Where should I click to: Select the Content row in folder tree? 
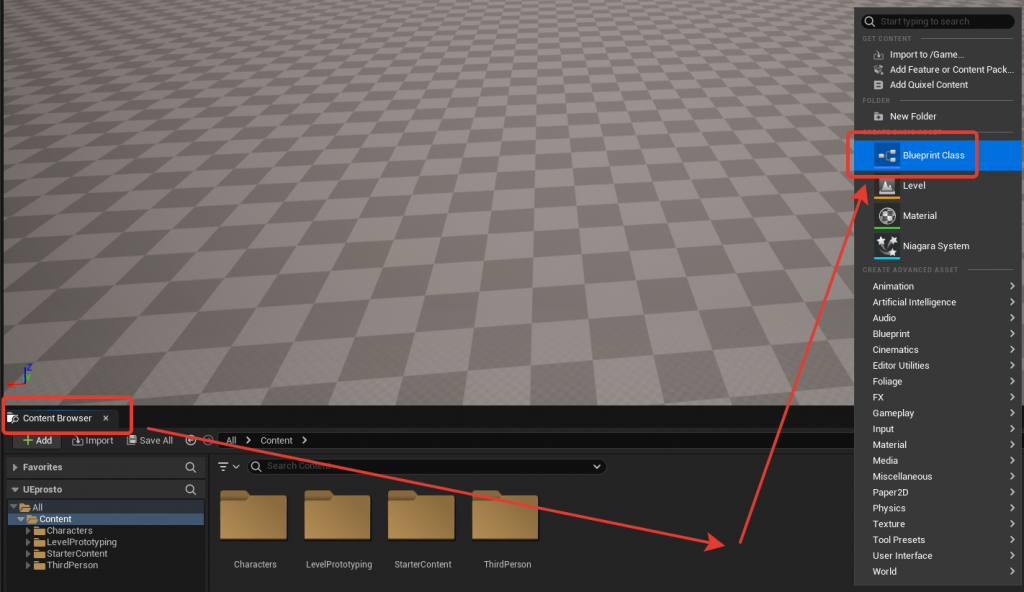pyautogui.click(x=106, y=519)
